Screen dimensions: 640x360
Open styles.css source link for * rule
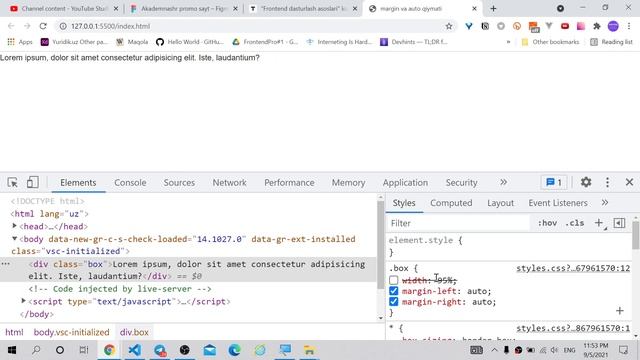pos(573,328)
